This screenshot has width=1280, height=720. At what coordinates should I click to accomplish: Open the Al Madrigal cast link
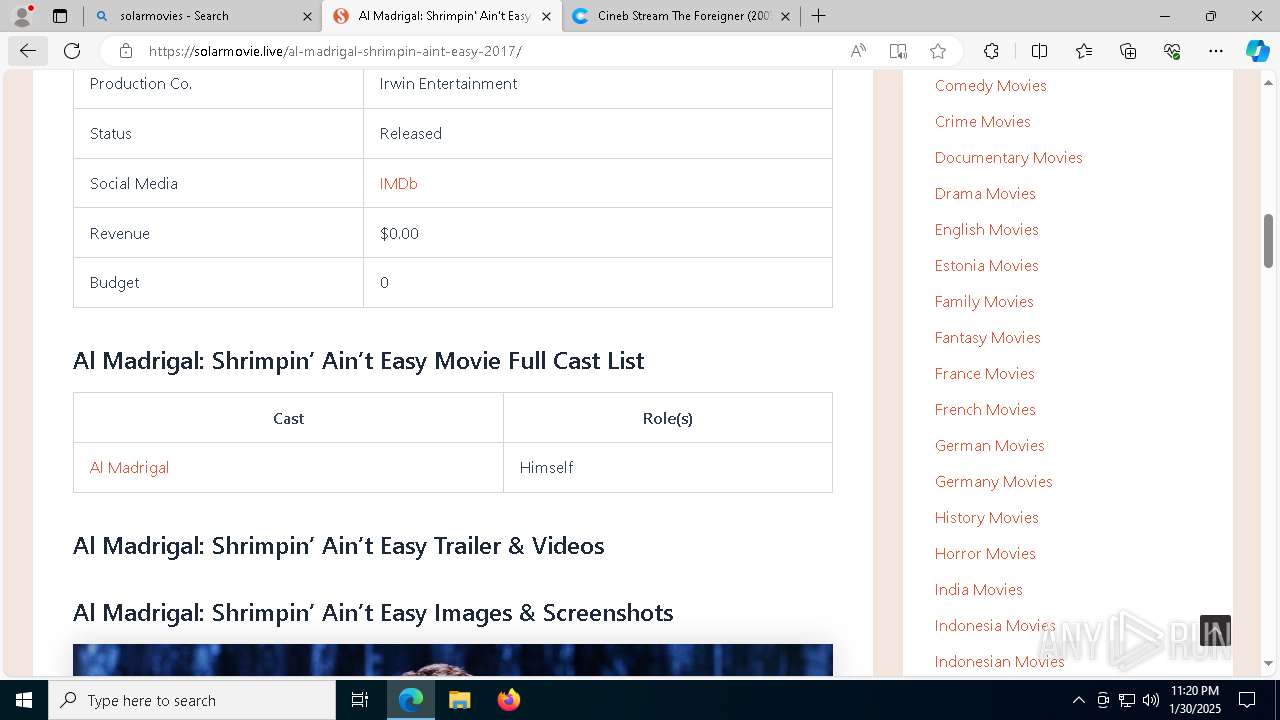129,467
